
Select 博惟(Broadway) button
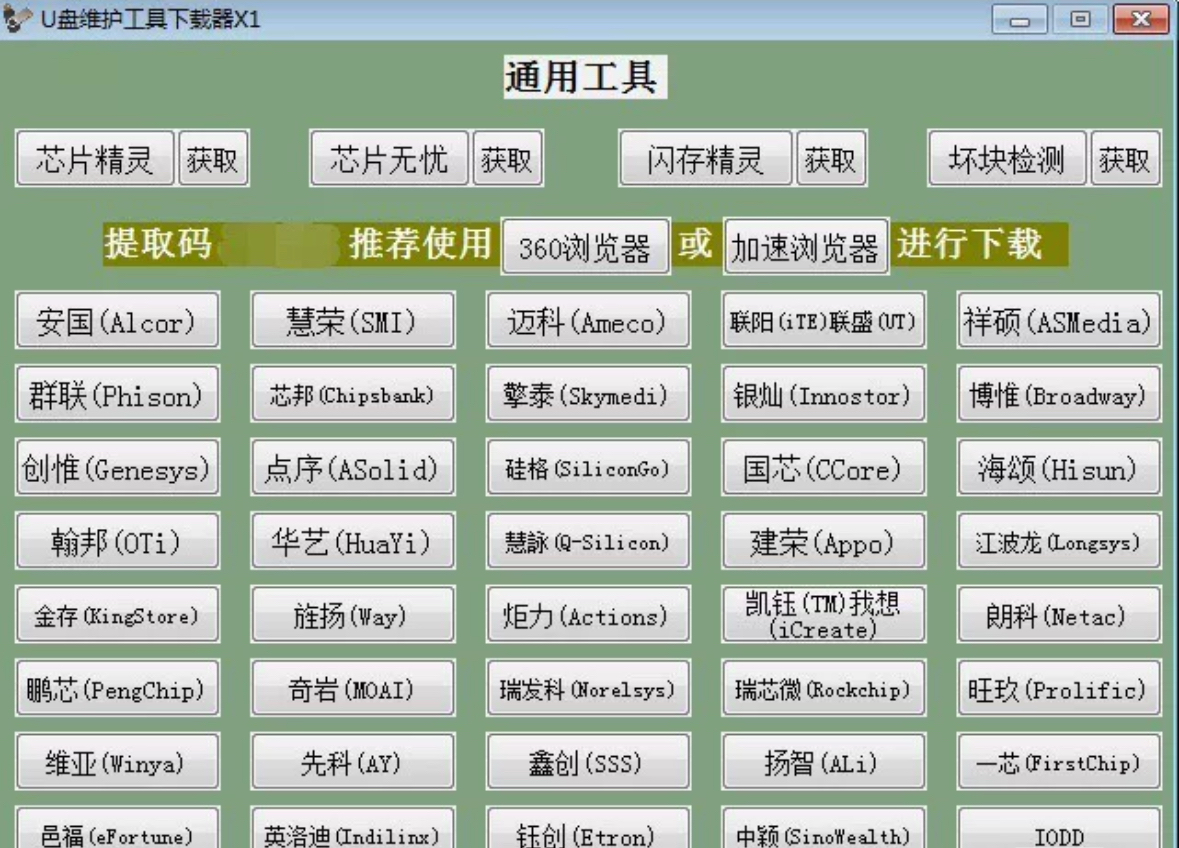pos(1059,394)
